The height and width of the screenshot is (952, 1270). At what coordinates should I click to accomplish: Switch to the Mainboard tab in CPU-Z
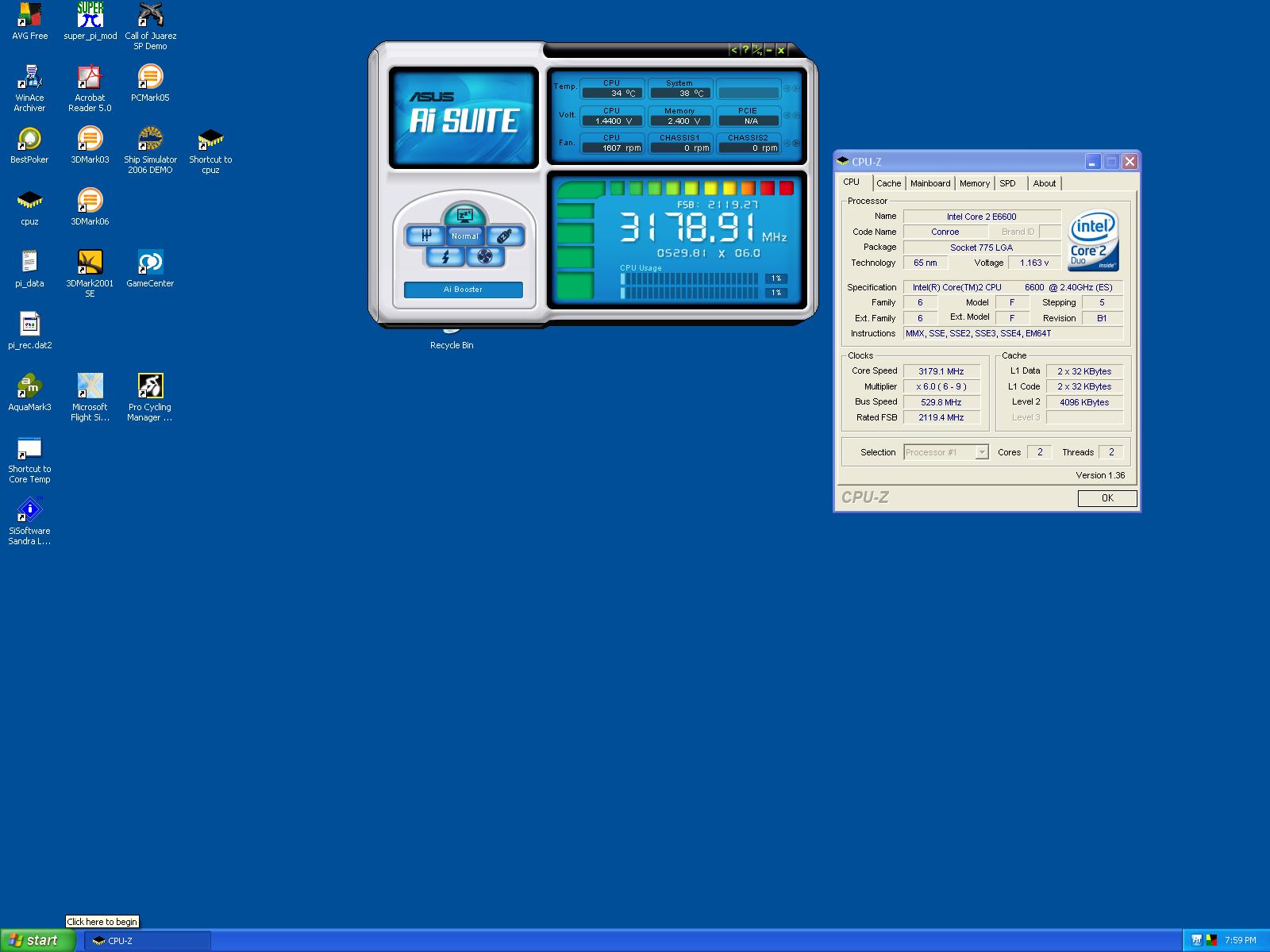click(930, 183)
